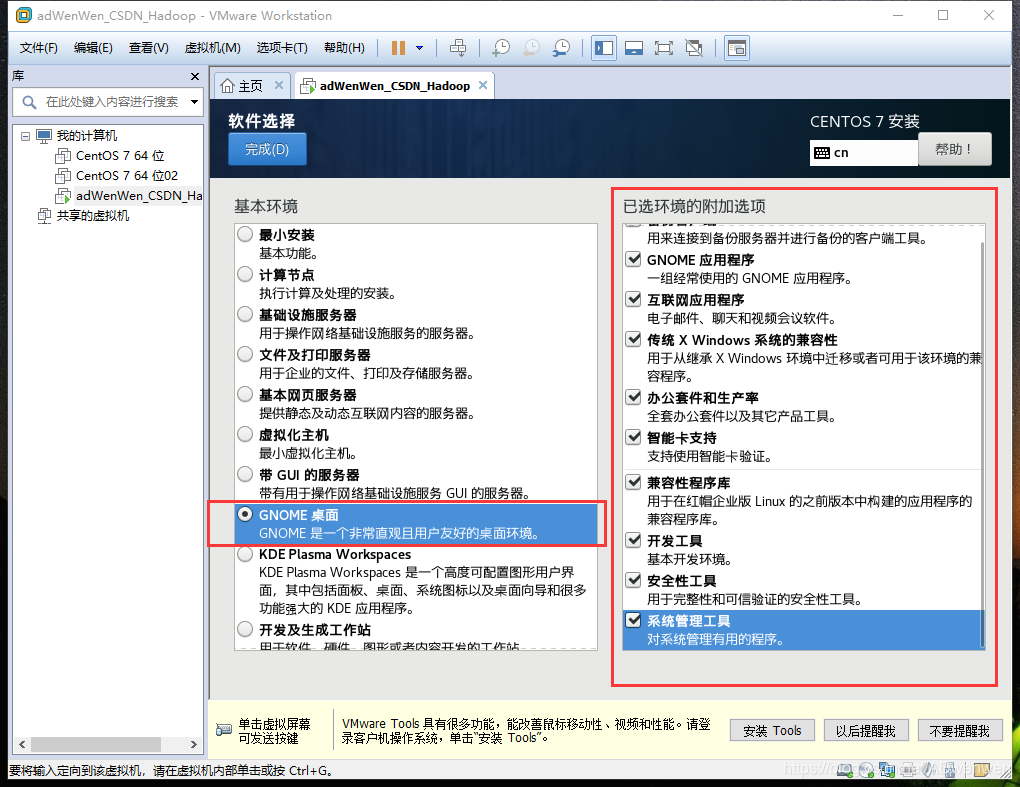Image resolution: width=1020 pixels, height=787 pixels.
Task: Open the library search filter dropdown arrow
Action: (194, 102)
